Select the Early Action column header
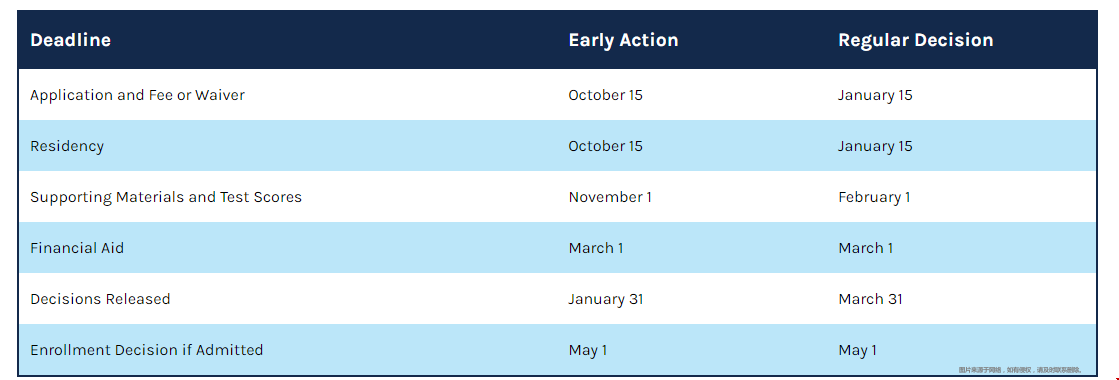 tap(623, 40)
